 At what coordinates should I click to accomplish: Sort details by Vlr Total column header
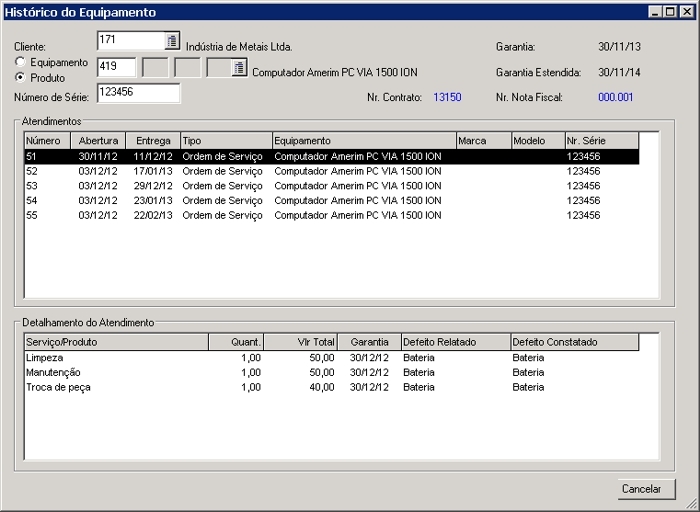click(301, 342)
